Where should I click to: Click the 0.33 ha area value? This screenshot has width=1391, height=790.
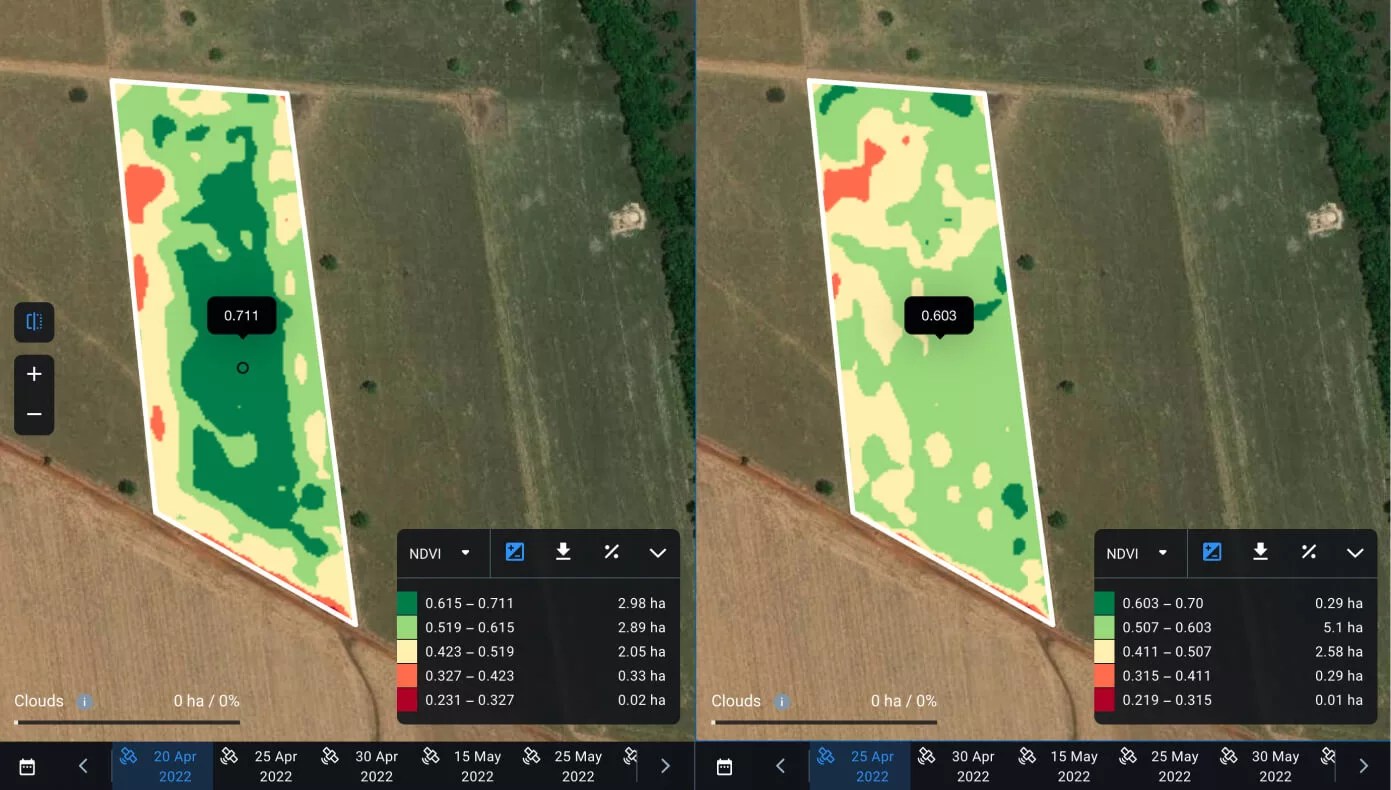pos(641,675)
